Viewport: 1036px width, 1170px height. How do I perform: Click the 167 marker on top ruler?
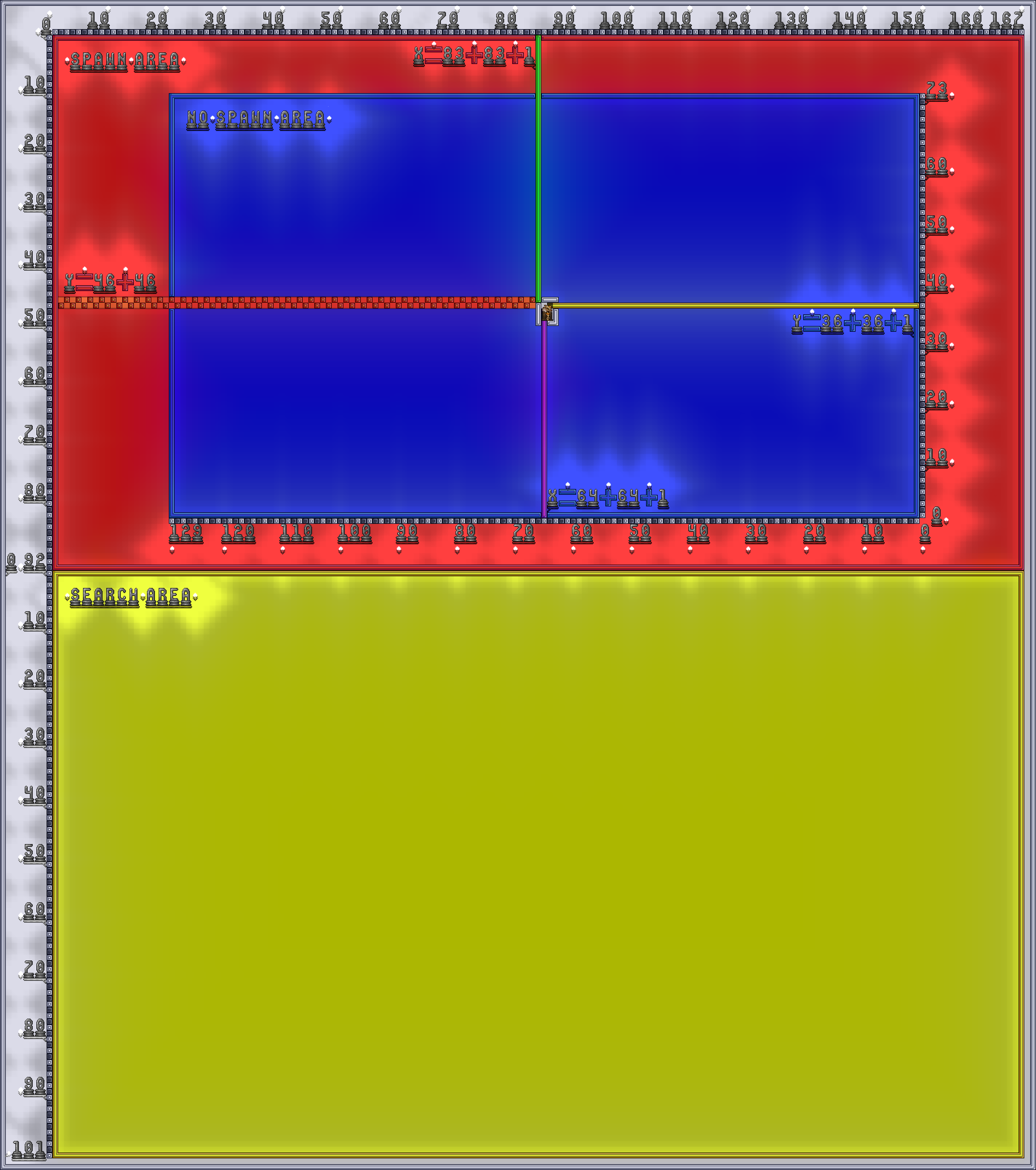pyautogui.click(x=1006, y=19)
